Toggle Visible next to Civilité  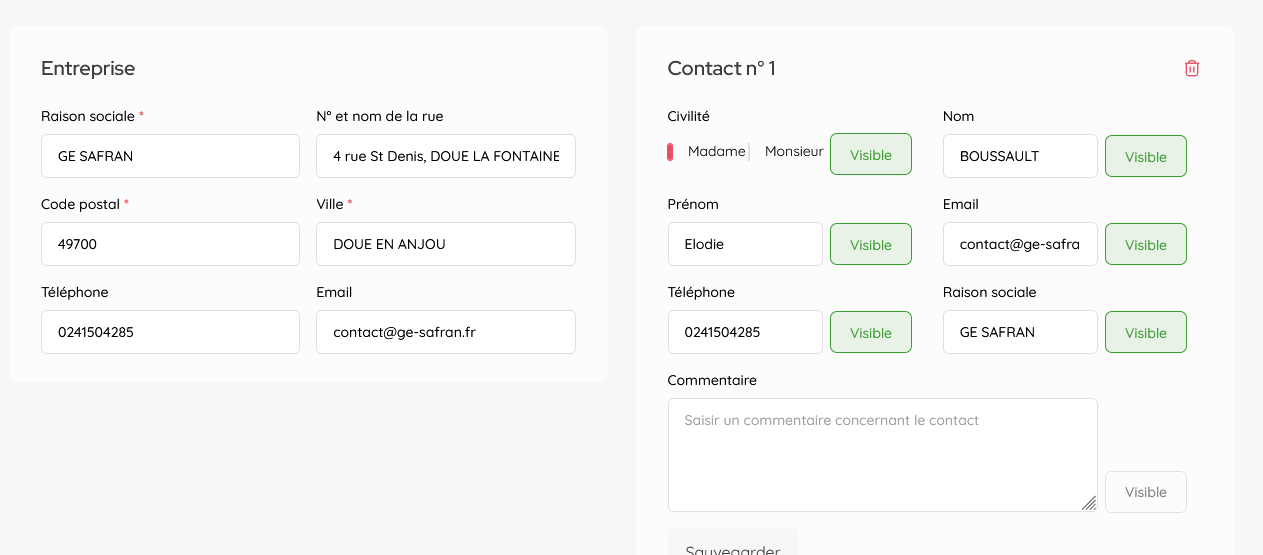point(870,155)
